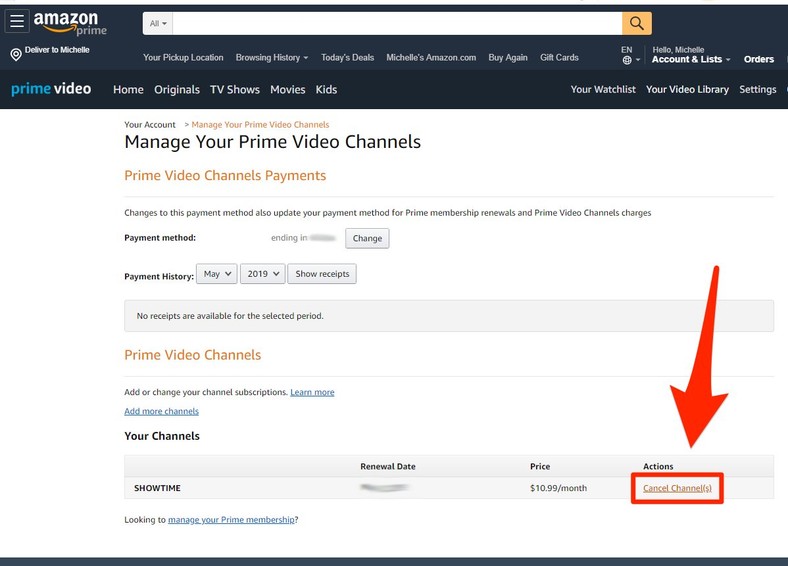
Task: Open Today's Deals
Action: [x=347, y=57]
